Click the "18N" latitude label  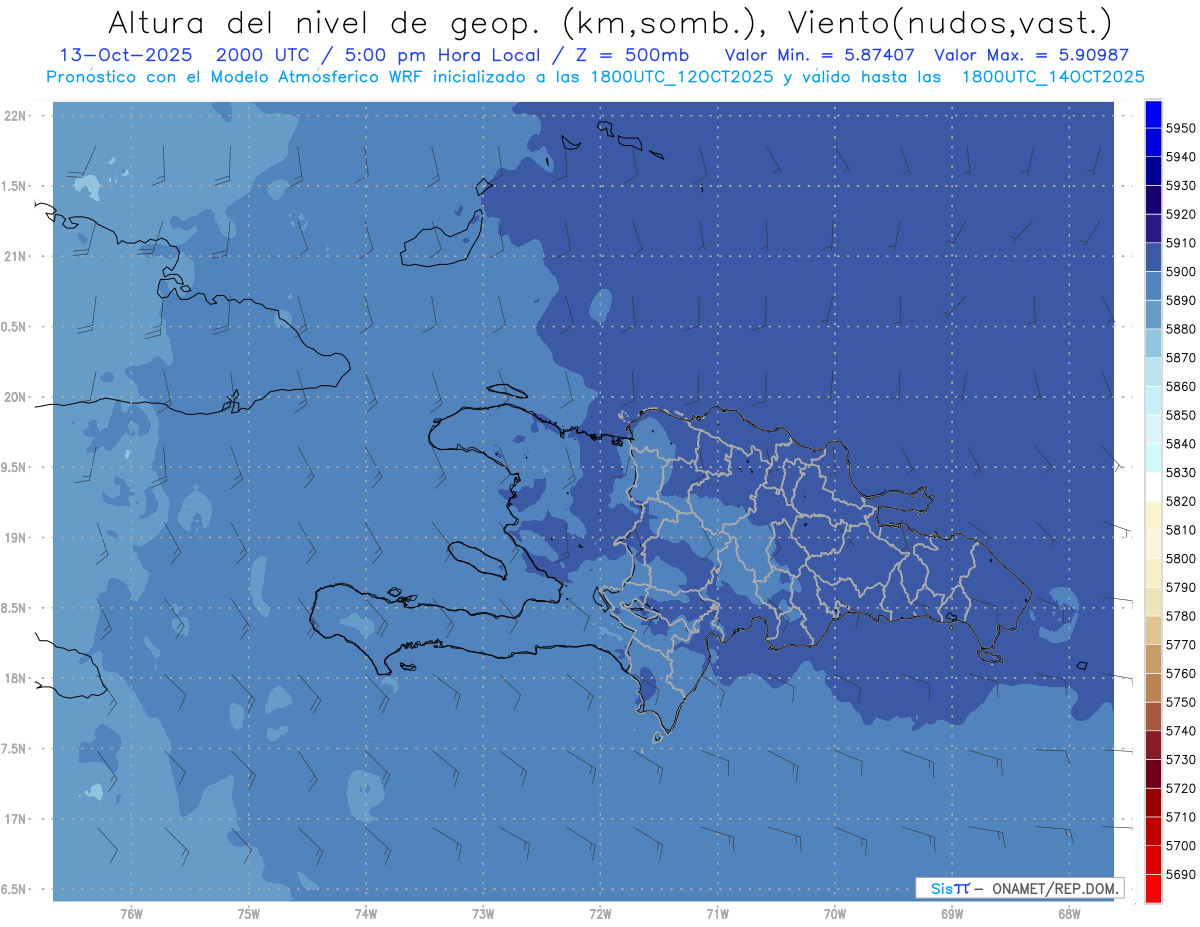click(16, 678)
